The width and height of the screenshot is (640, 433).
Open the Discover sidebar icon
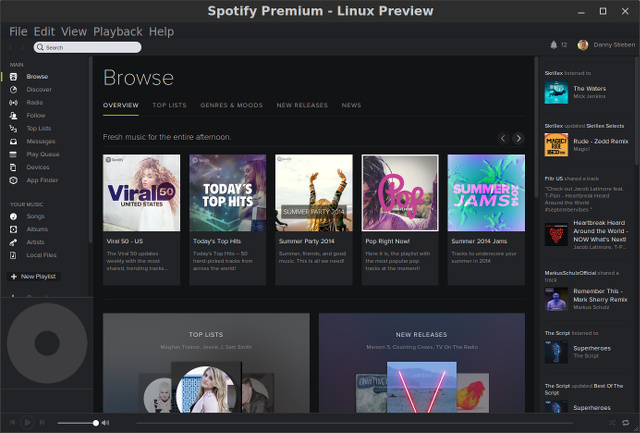[x=13, y=90]
